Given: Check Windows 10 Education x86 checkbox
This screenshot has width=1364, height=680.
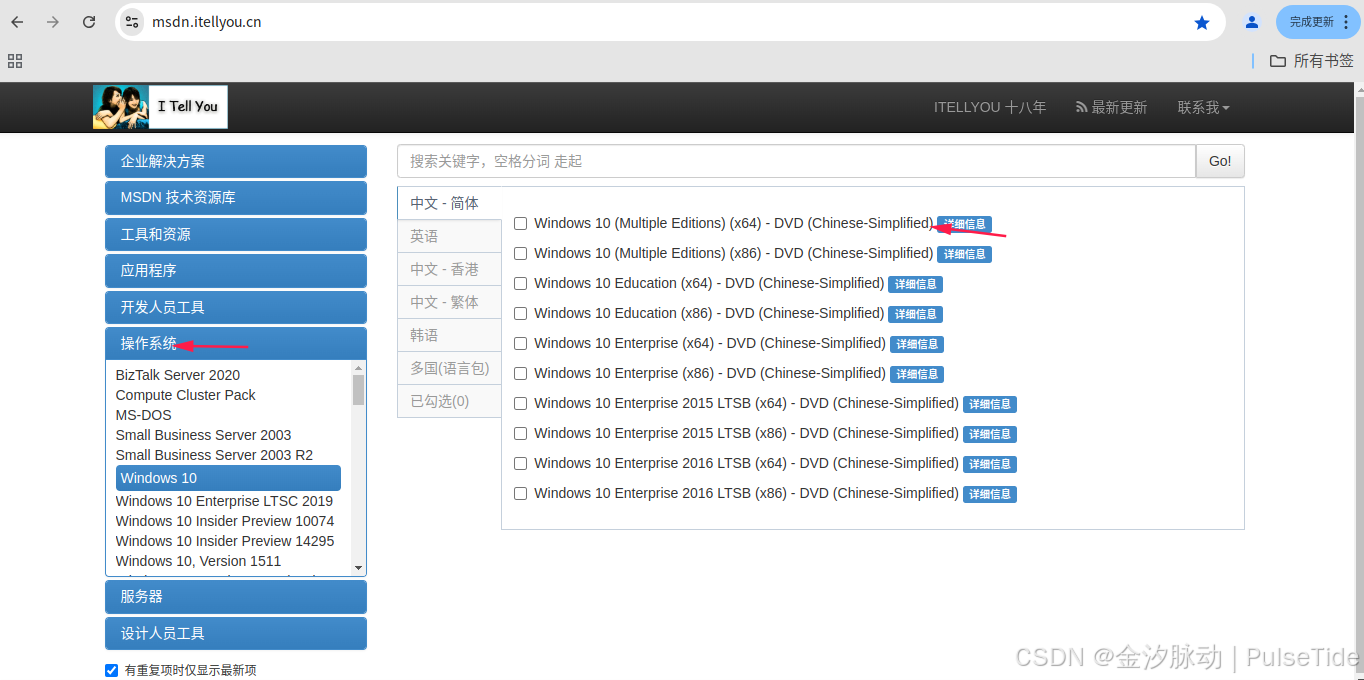Looking at the screenshot, I should pos(520,314).
